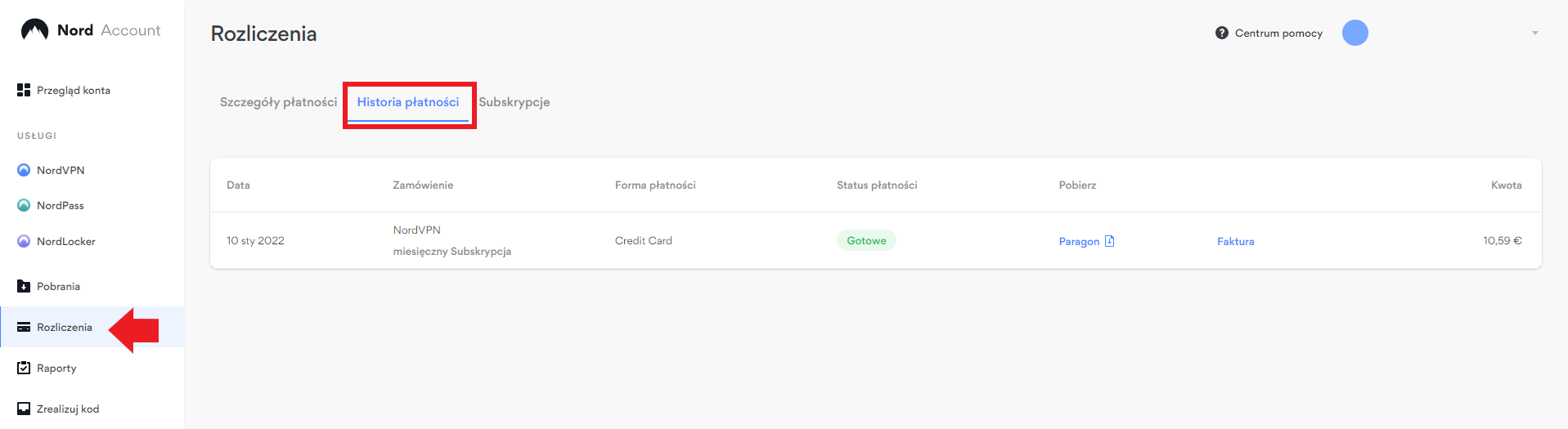Expand the user account dropdown arrow
The width and height of the screenshot is (1568, 429).
(x=1535, y=33)
